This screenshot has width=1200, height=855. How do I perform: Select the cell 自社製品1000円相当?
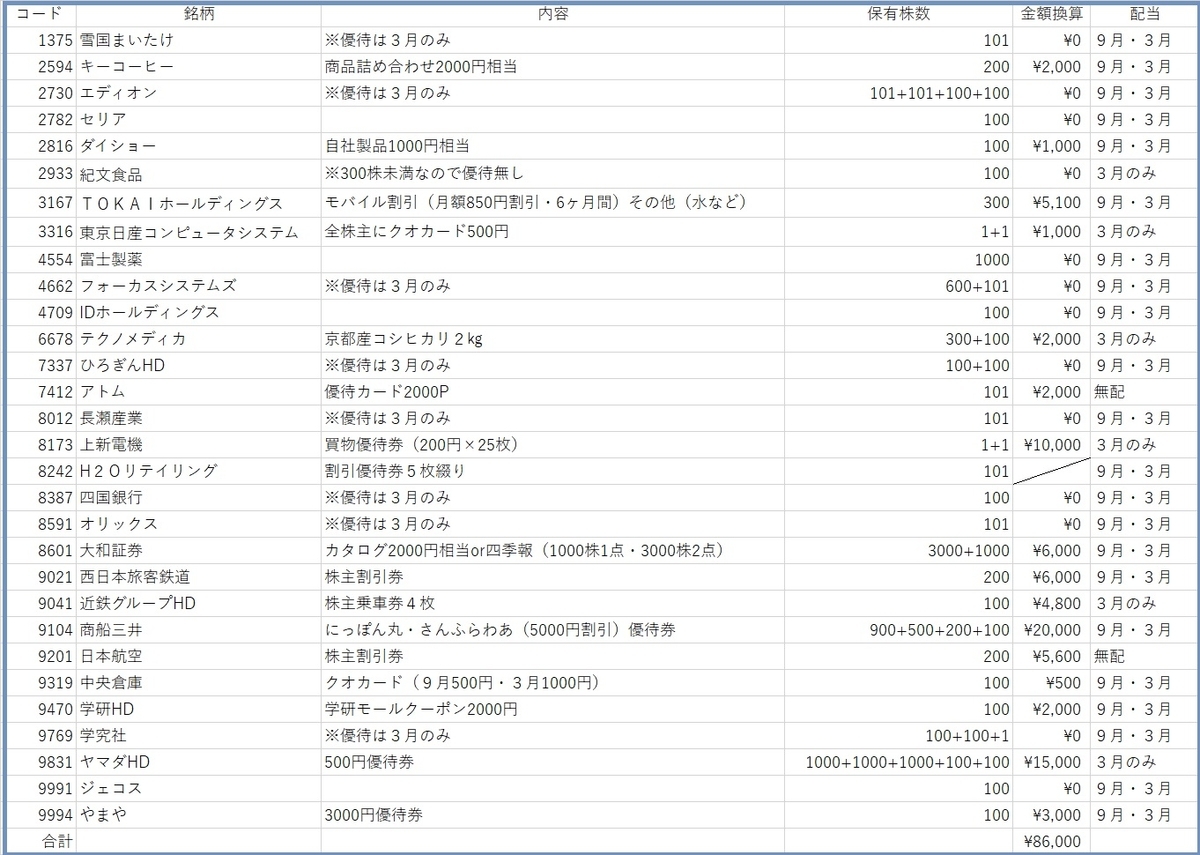(552, 146)
